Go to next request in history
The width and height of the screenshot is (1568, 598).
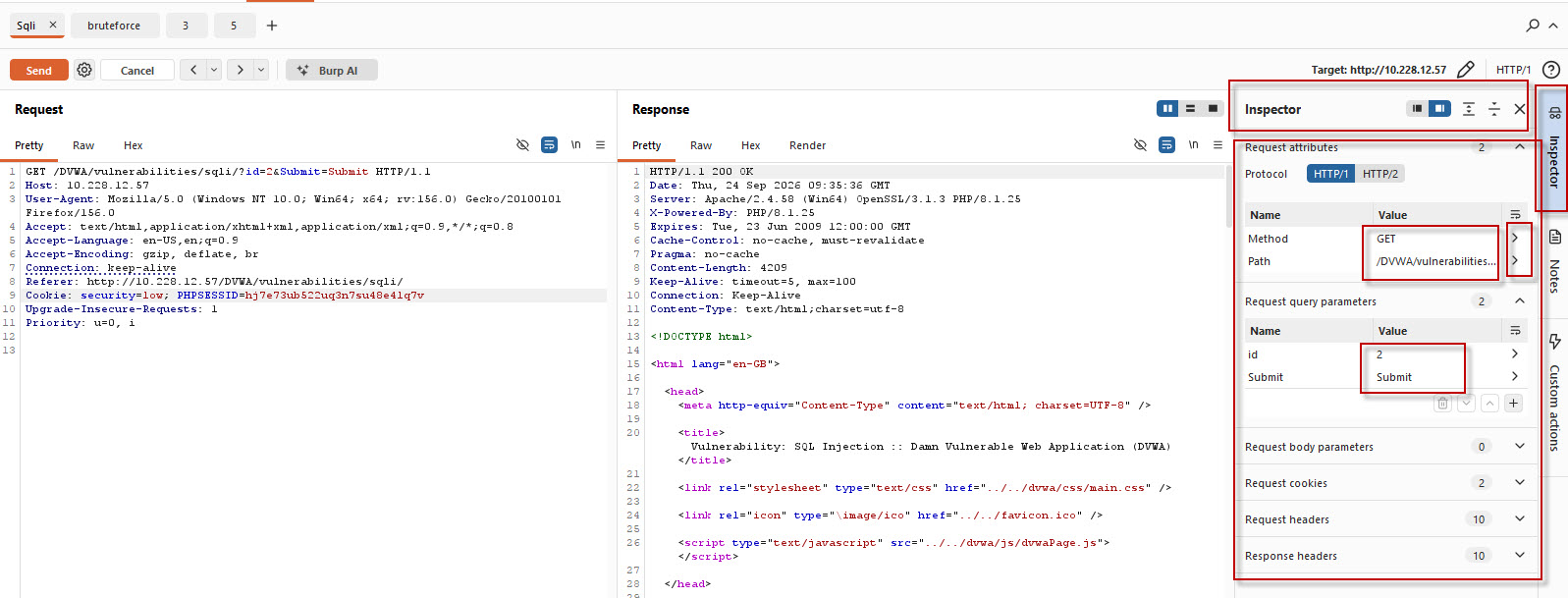point(240,70)
